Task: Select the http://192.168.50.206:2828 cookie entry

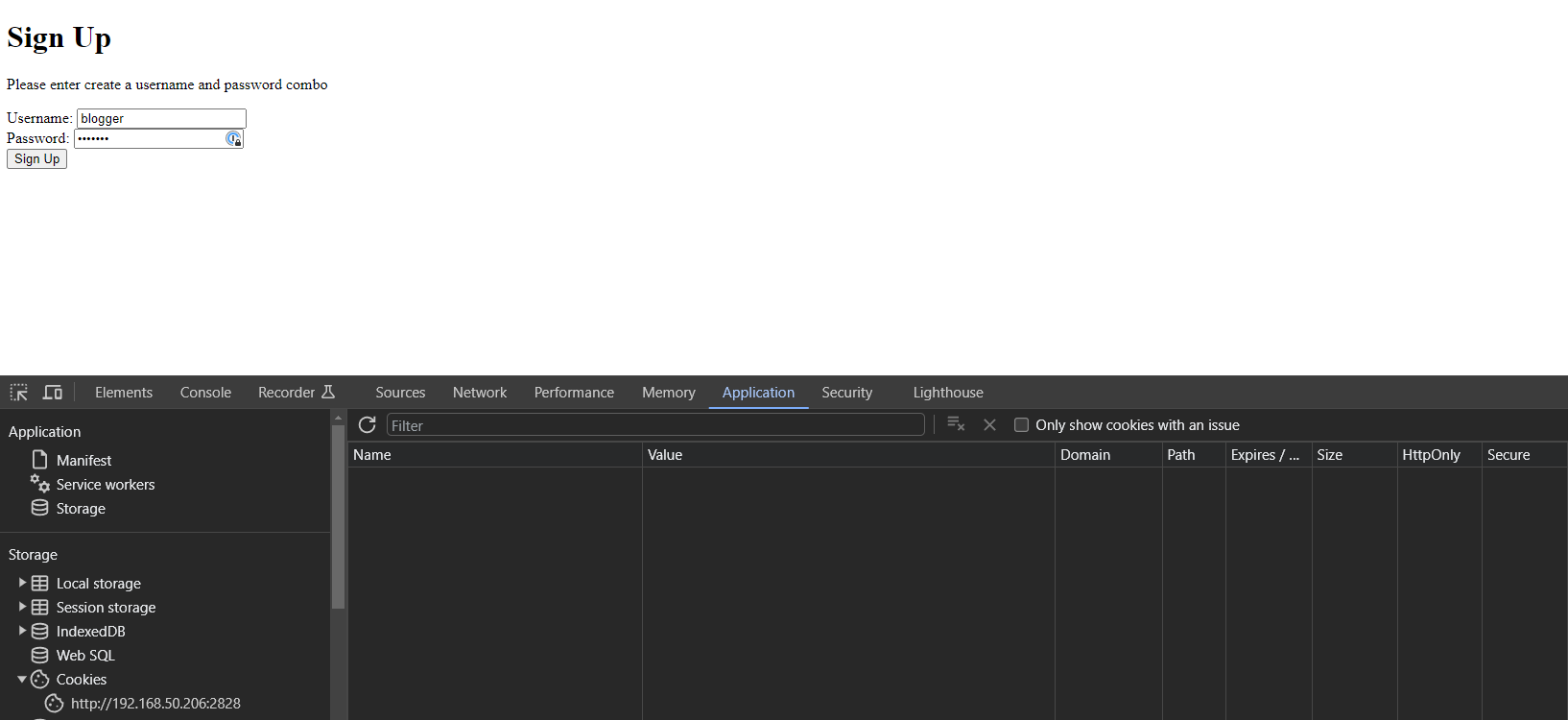Action: click(154, 704)
